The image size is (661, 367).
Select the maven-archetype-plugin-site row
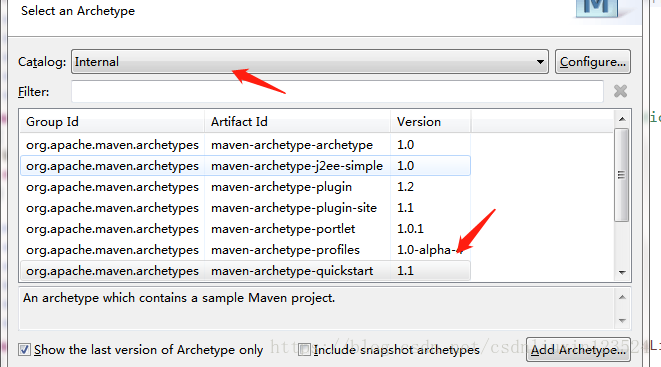tap(245, 208)
